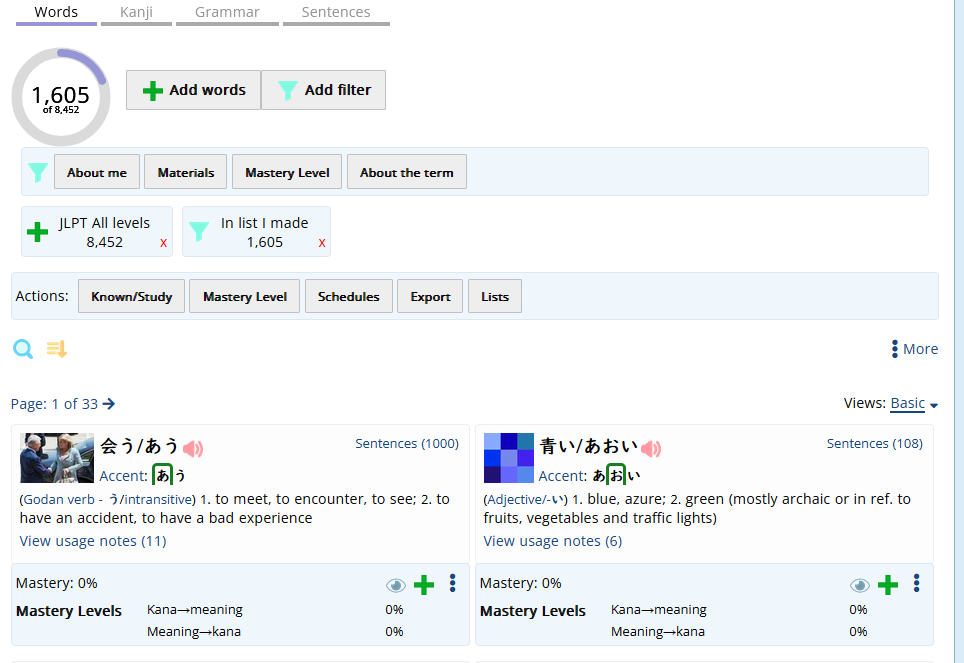Click Kana→meaning under 青い mastery levels
The width and height of the screenshot is (964, 663).
tap(658, 609)
